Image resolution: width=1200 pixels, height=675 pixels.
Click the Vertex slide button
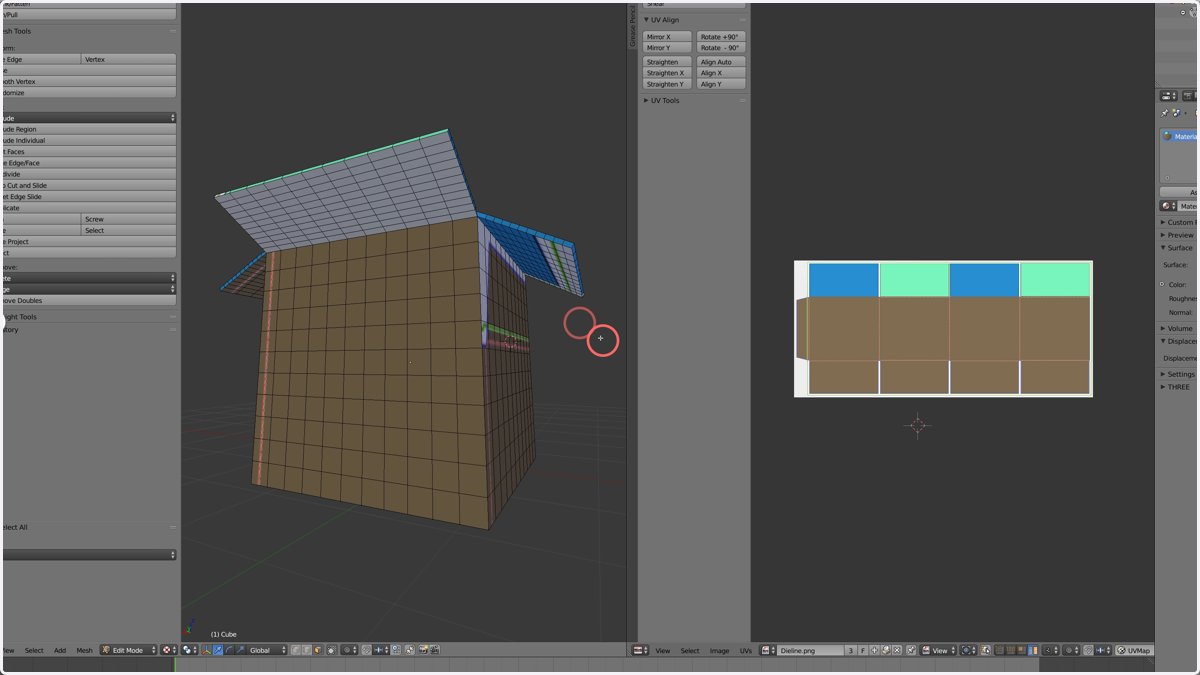(x=128, y=59)
